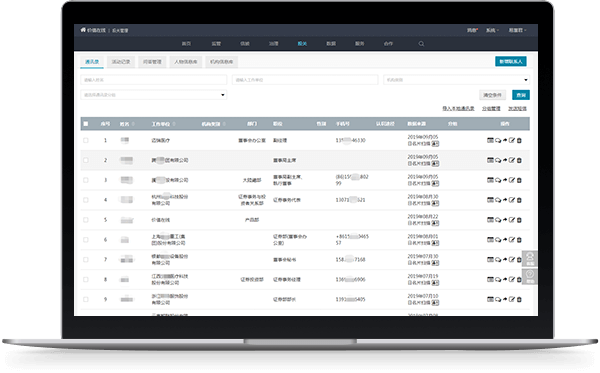Open the user account dropdown in top-right header
This screenshot has height=373, width=600.
517,30
